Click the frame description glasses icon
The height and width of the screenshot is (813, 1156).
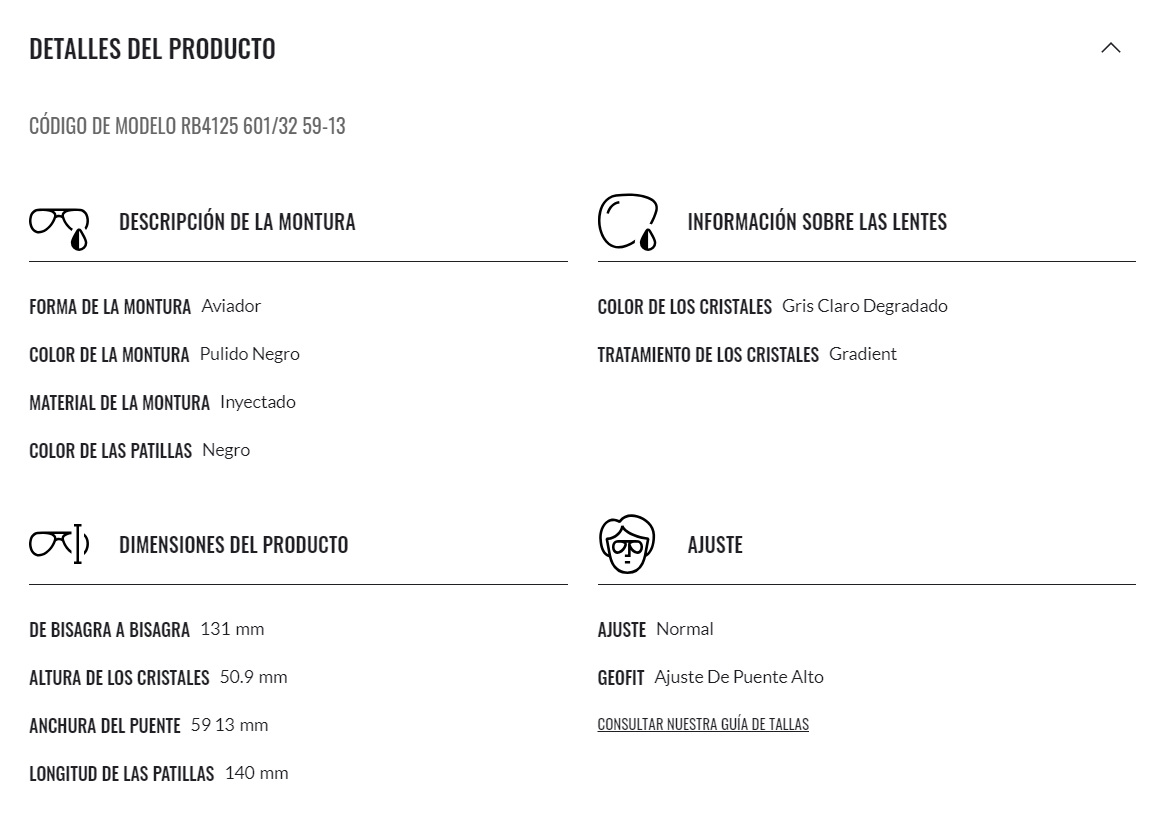[59, 228]
